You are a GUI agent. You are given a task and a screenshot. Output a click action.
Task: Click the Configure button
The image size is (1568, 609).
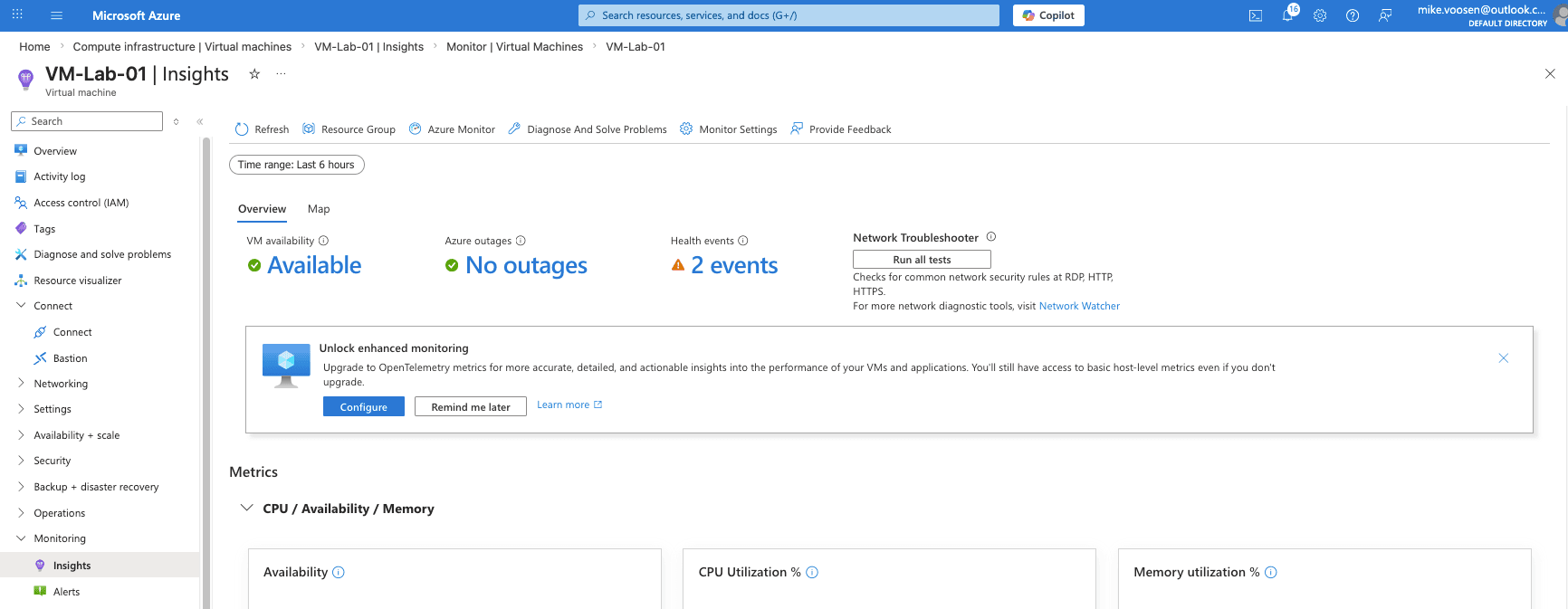click(364, 407)
